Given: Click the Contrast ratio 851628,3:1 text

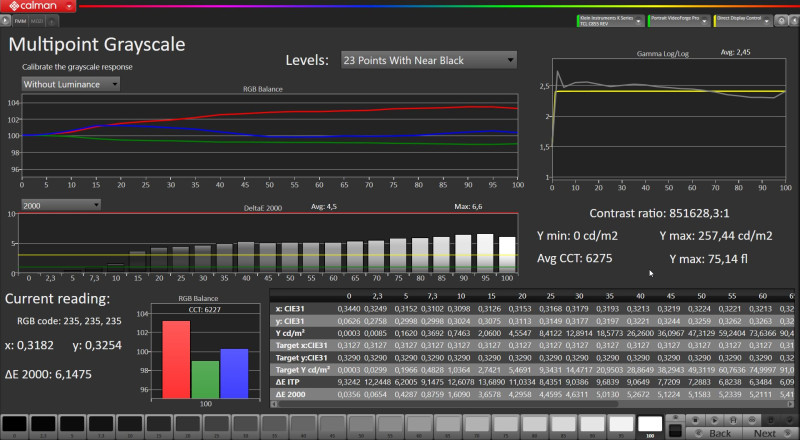Looking at the screenshot, I should click(659, 213).
